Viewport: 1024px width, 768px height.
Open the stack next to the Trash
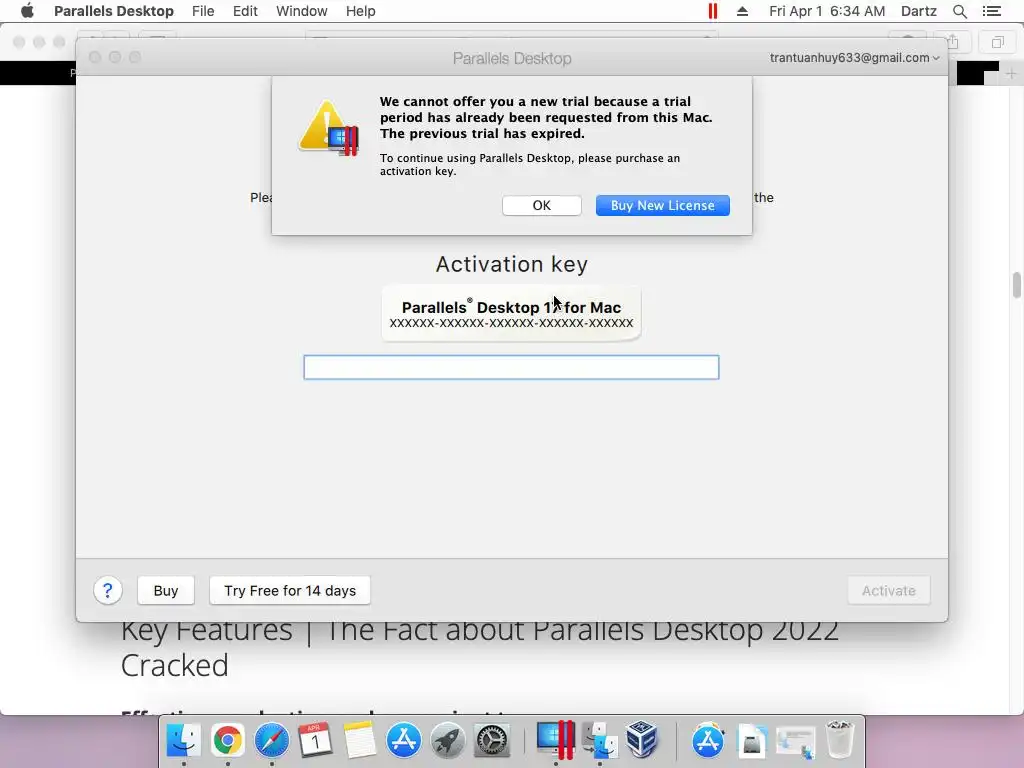[795, 741]
